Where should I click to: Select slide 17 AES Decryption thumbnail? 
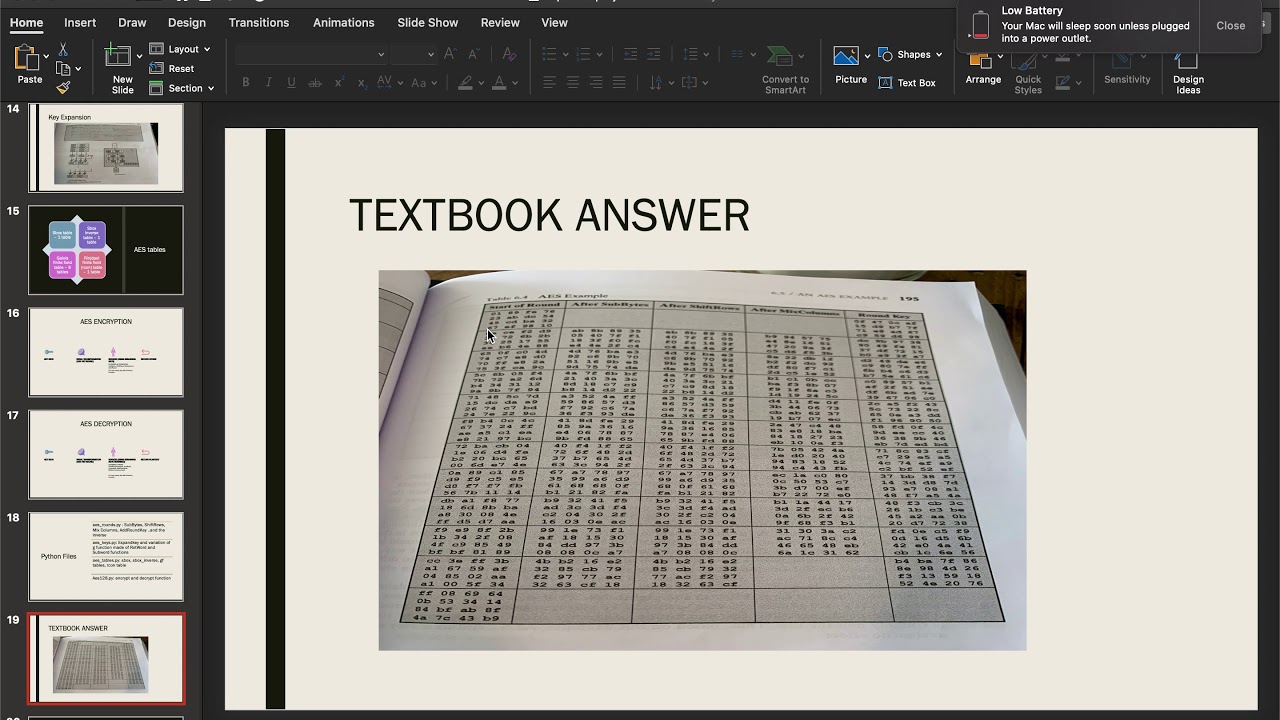(x=106, y=454)
